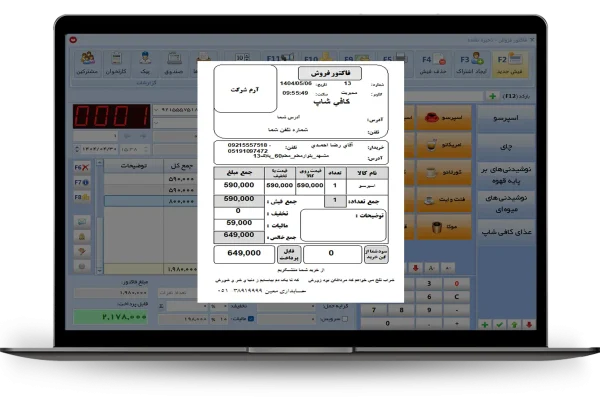This screenshot has width=600, height=400.
Task: Click the wide keypad 0 button
Action: [x=388, y=323]
